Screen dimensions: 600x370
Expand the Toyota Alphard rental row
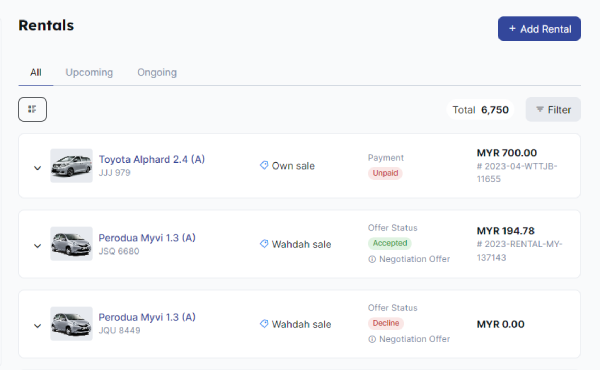click(38, 168)
